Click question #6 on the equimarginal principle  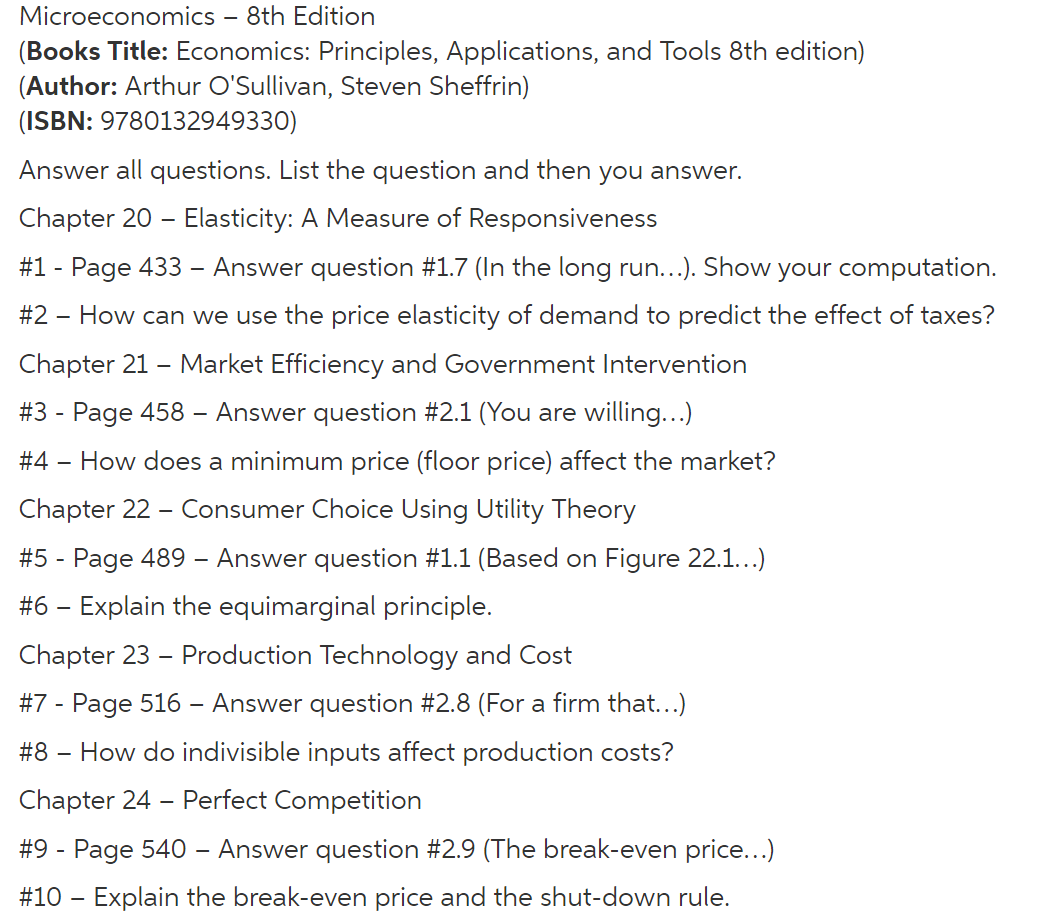click(256, 606)
